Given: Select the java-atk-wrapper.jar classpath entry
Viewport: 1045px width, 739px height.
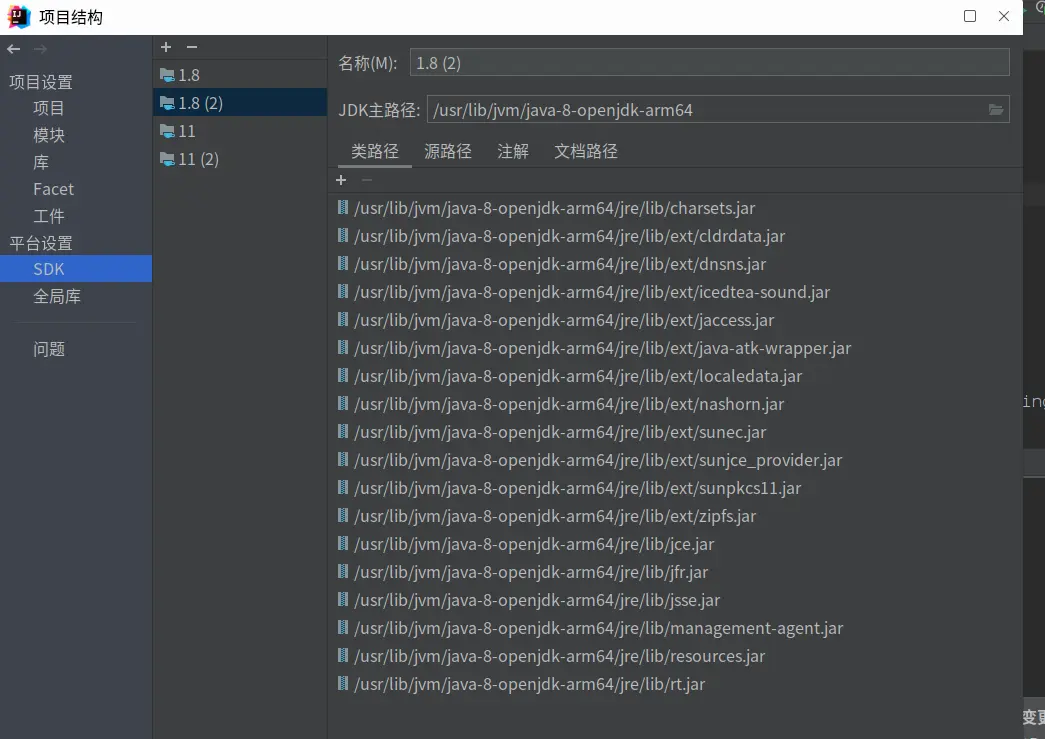Looking at the screenshot, I should tap(676, 348).
